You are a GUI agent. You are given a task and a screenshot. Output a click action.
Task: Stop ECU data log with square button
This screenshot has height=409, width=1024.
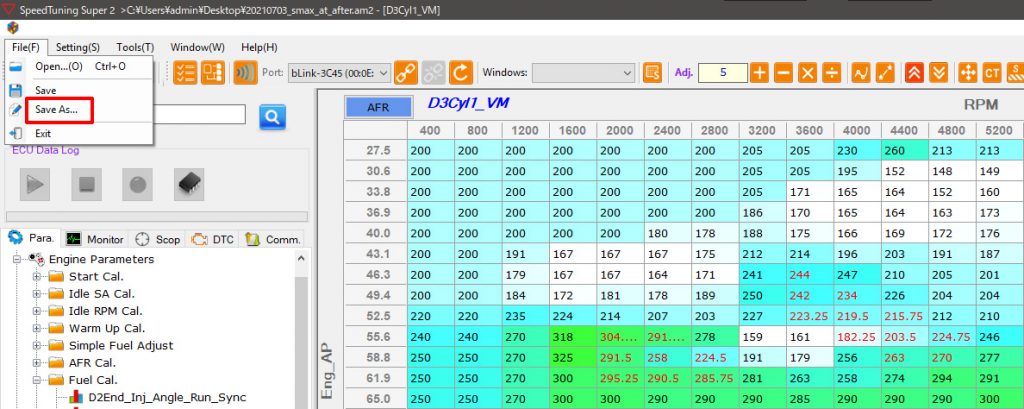coord(86,184)
